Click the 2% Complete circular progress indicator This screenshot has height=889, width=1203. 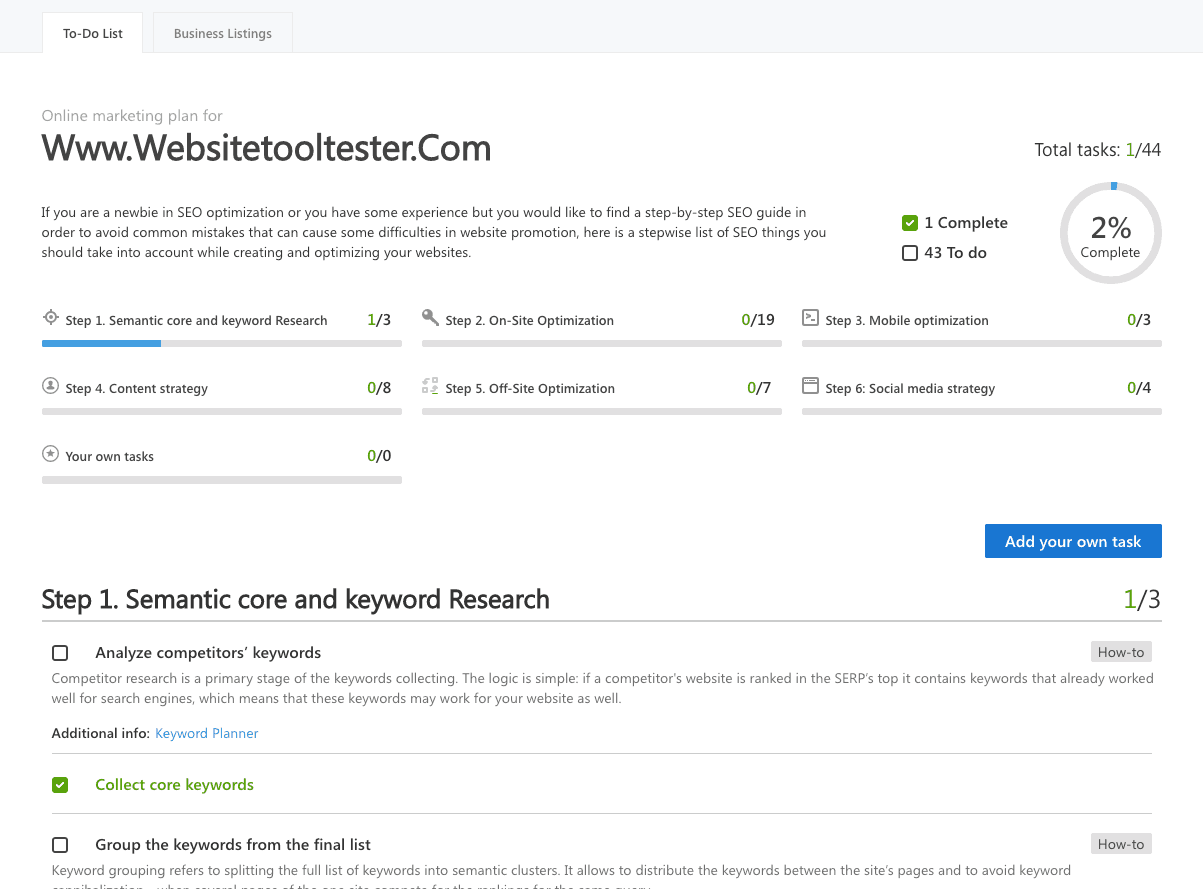(x=1110, y=233)
